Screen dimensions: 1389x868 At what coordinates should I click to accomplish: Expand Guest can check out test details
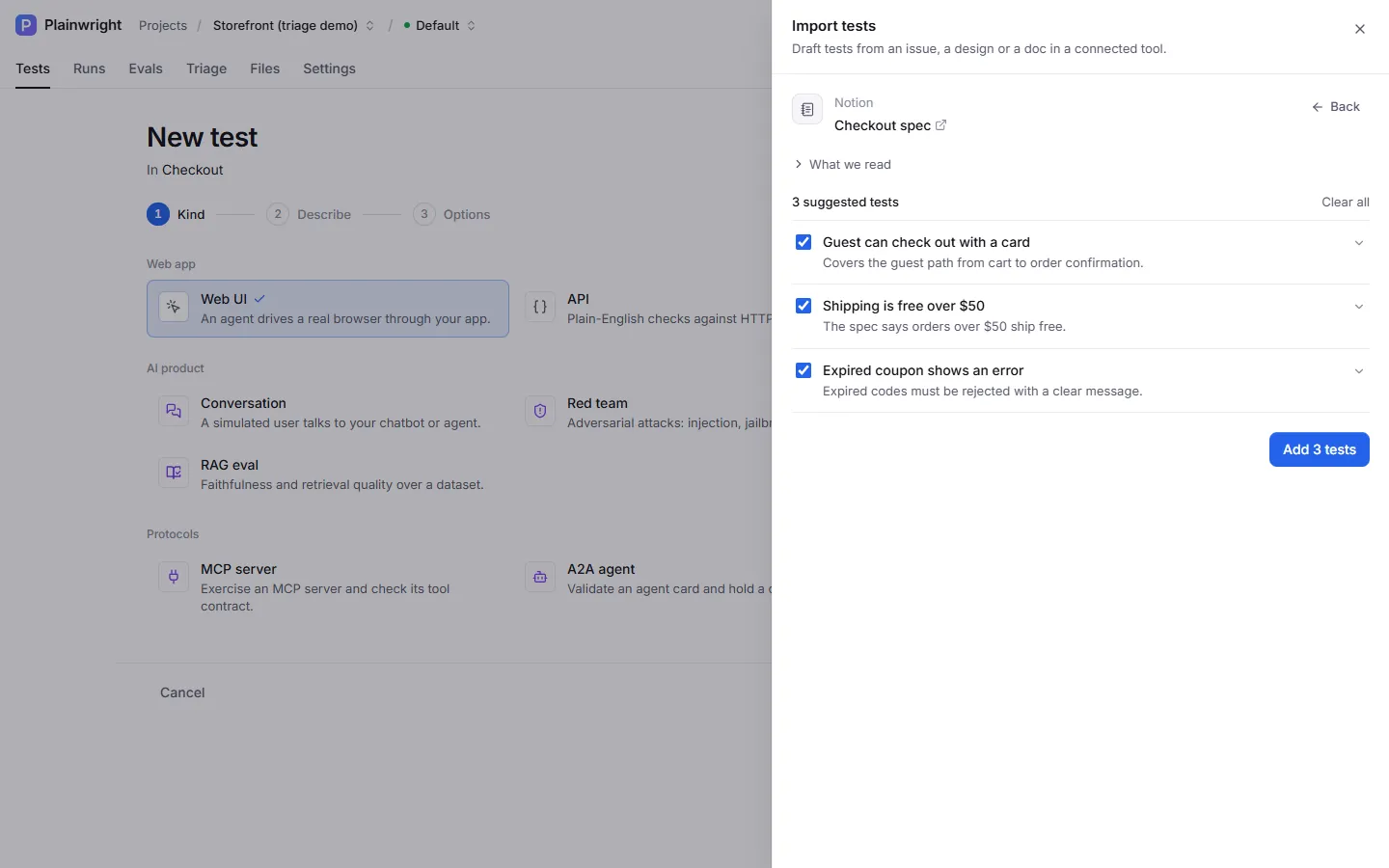[x=1359, y=243]
